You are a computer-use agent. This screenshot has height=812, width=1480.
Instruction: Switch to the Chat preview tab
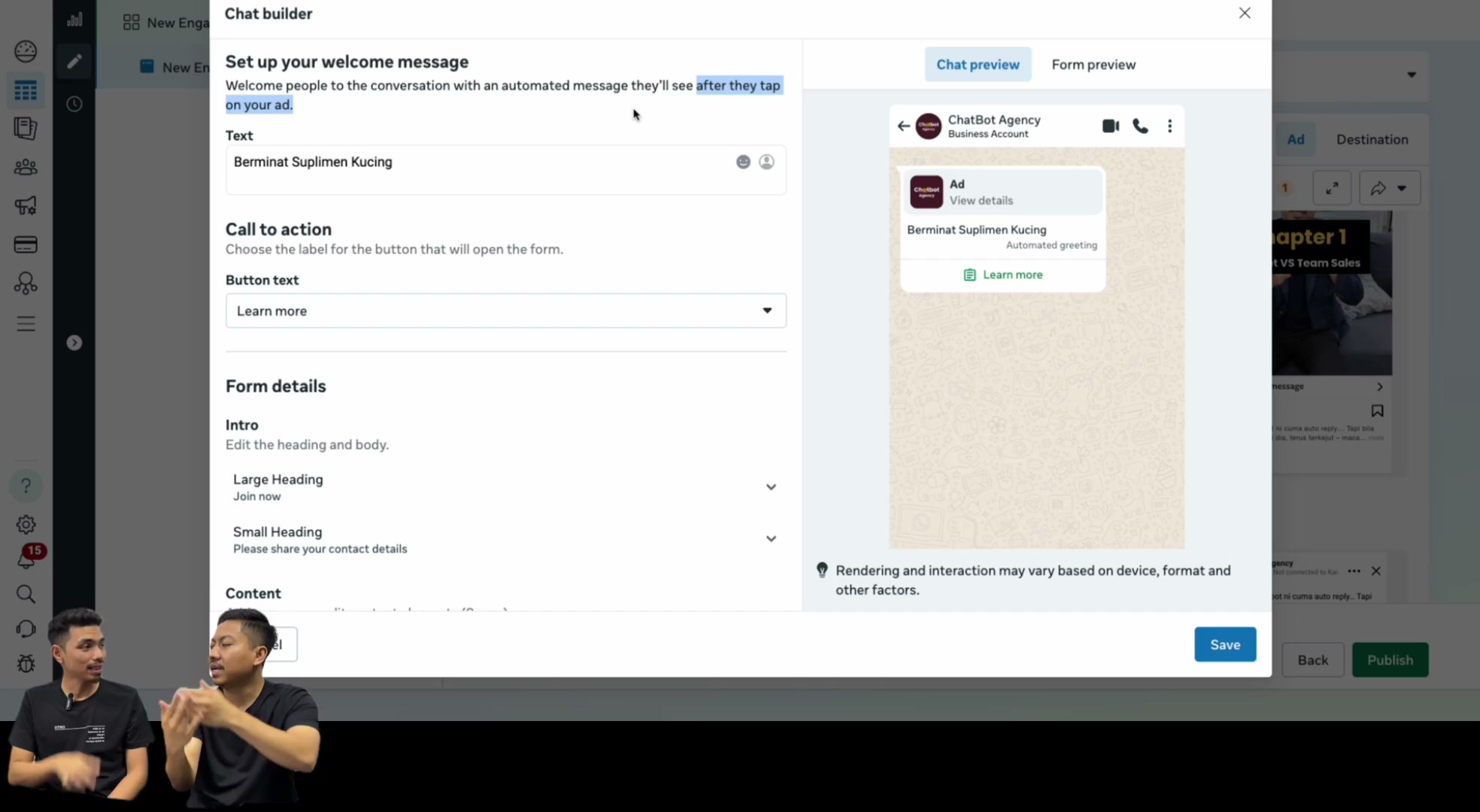click(978, 65)
